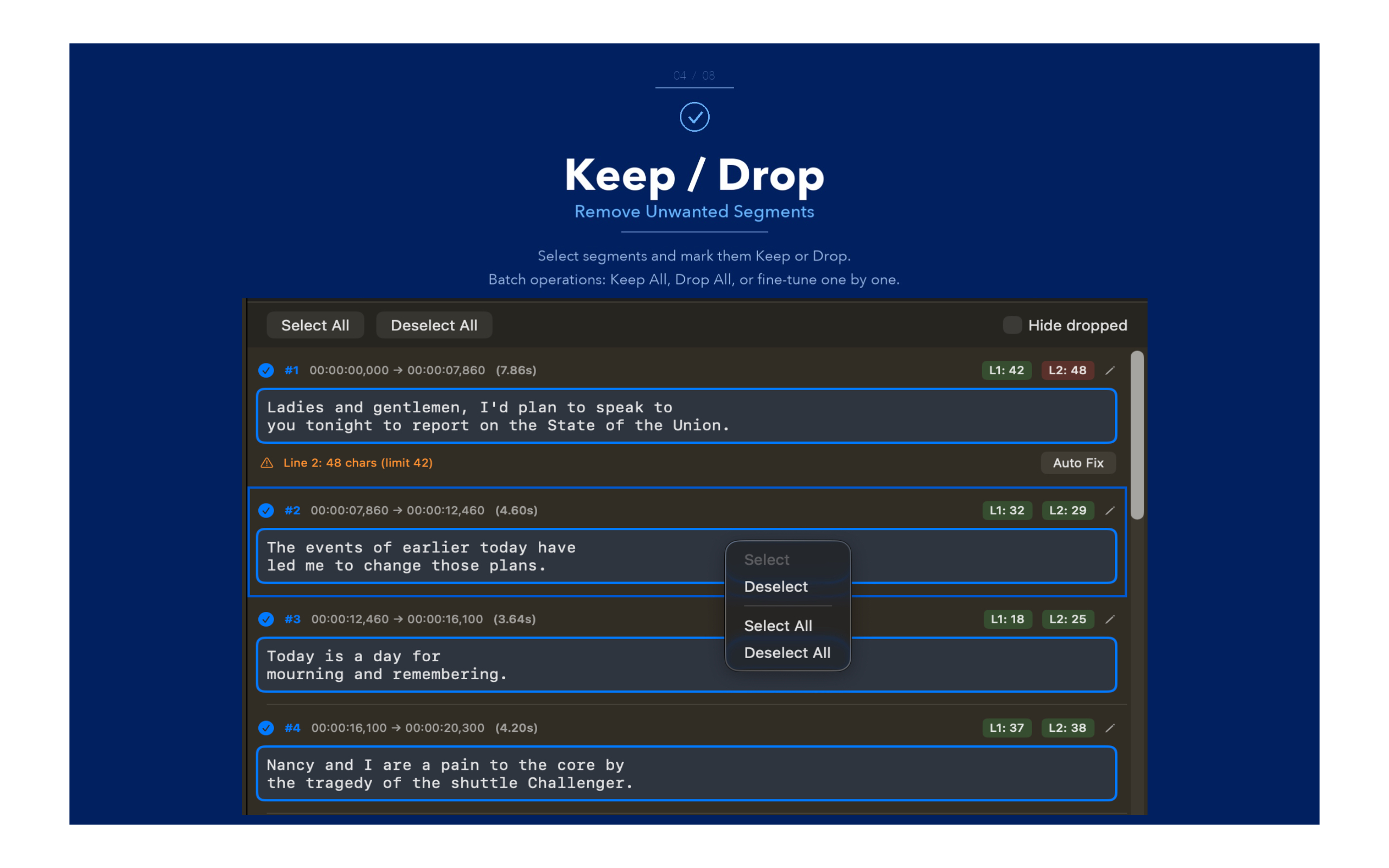Click the red L2: 48 badge
Screen dimensions: 1389x868
point(1067,371)
